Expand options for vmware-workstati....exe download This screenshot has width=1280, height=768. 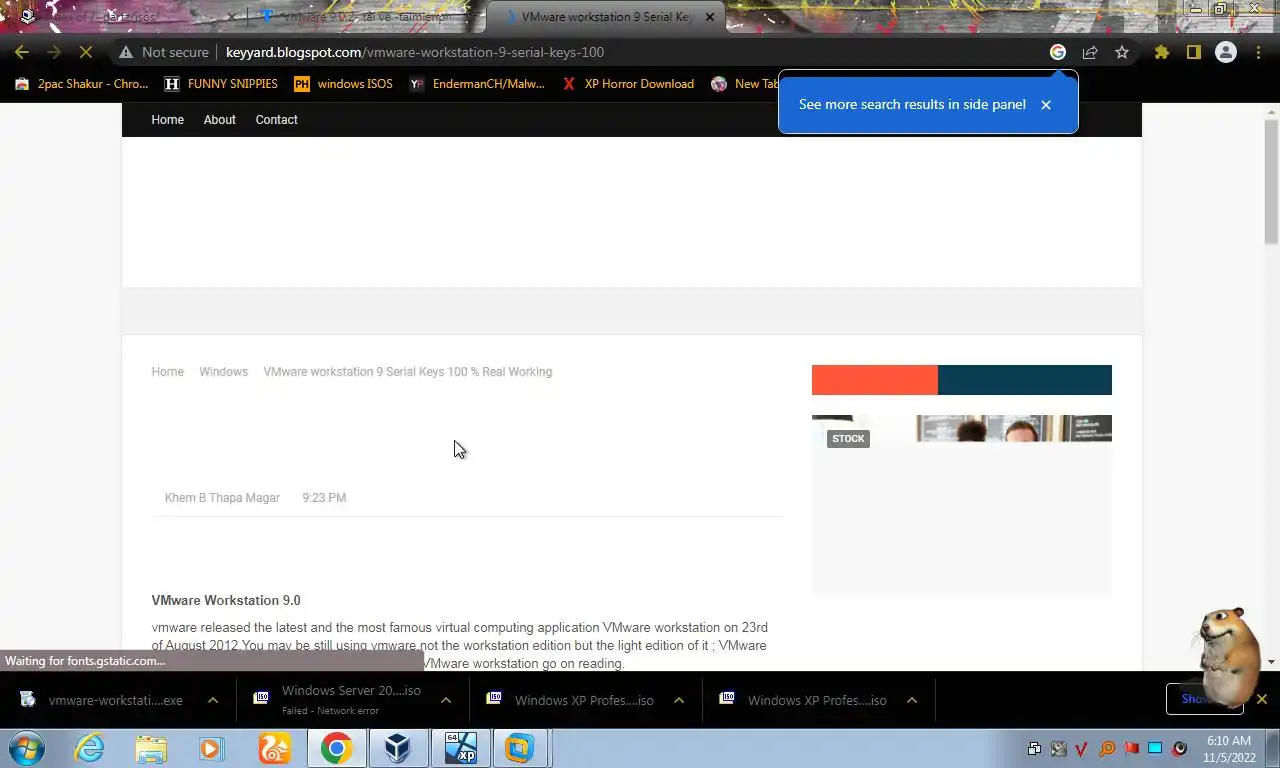pyautogui.click(x=212, y=700)
